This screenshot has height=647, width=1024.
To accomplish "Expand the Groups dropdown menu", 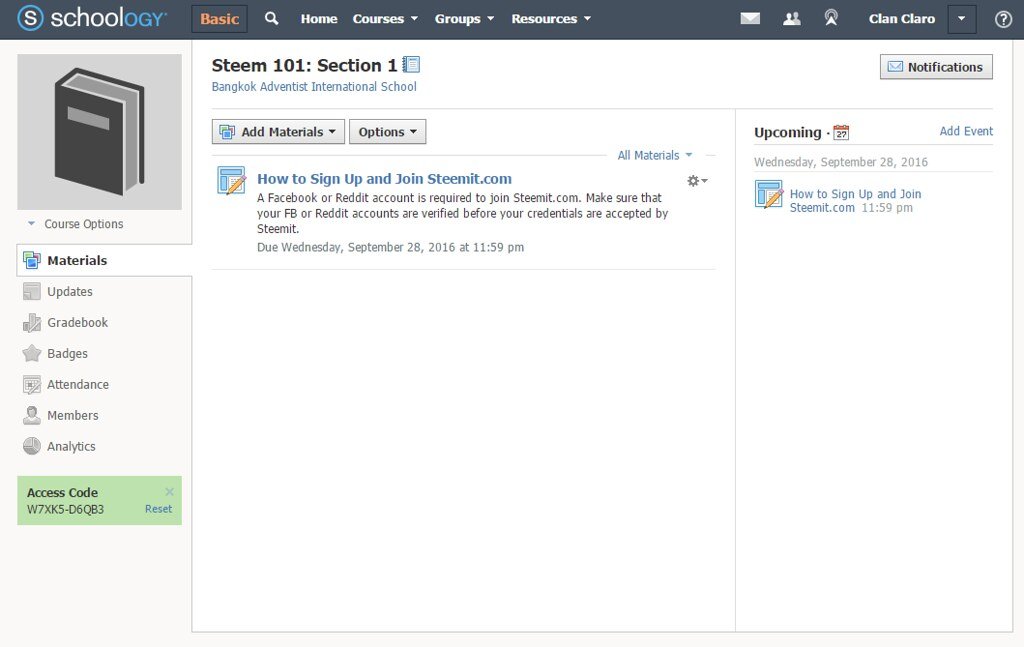I will coord(464,19).
